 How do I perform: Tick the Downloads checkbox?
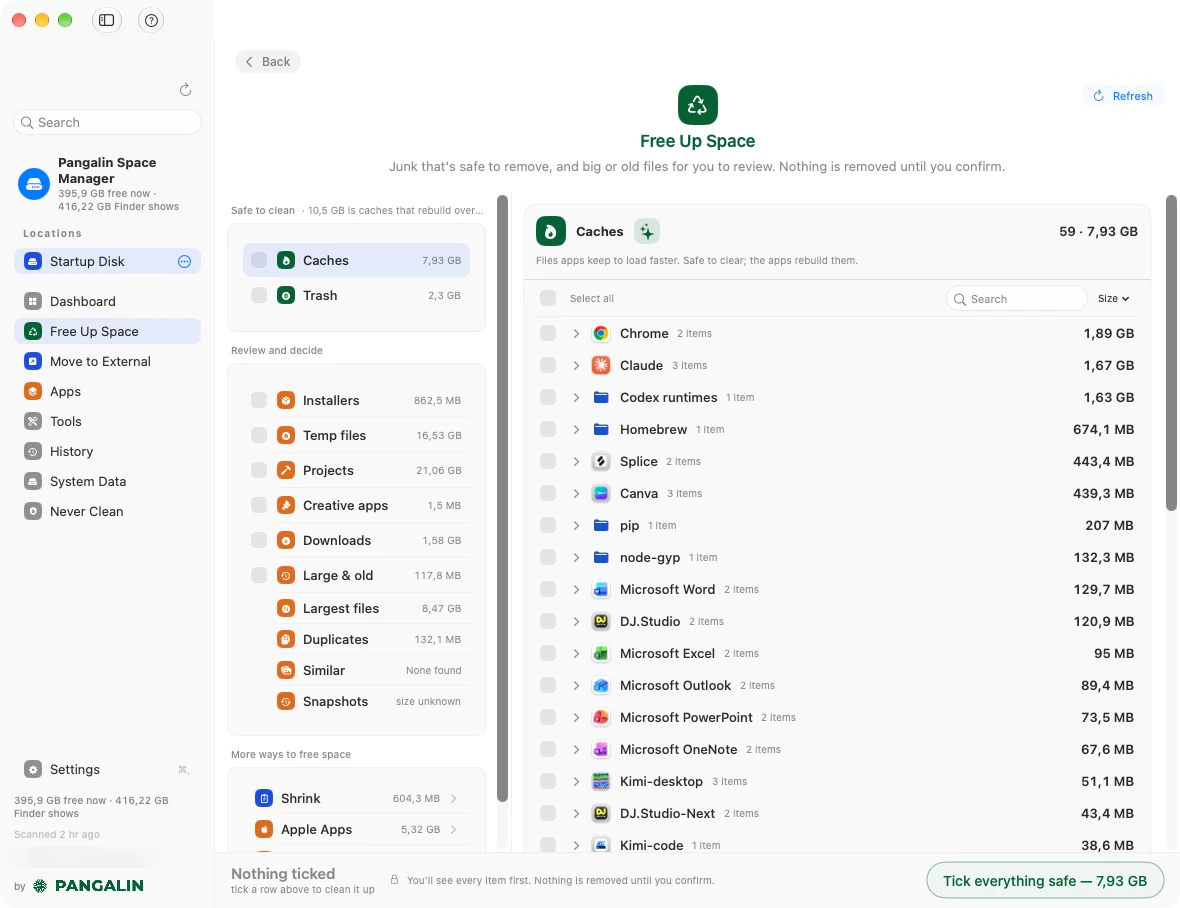[x=259, y=540]
